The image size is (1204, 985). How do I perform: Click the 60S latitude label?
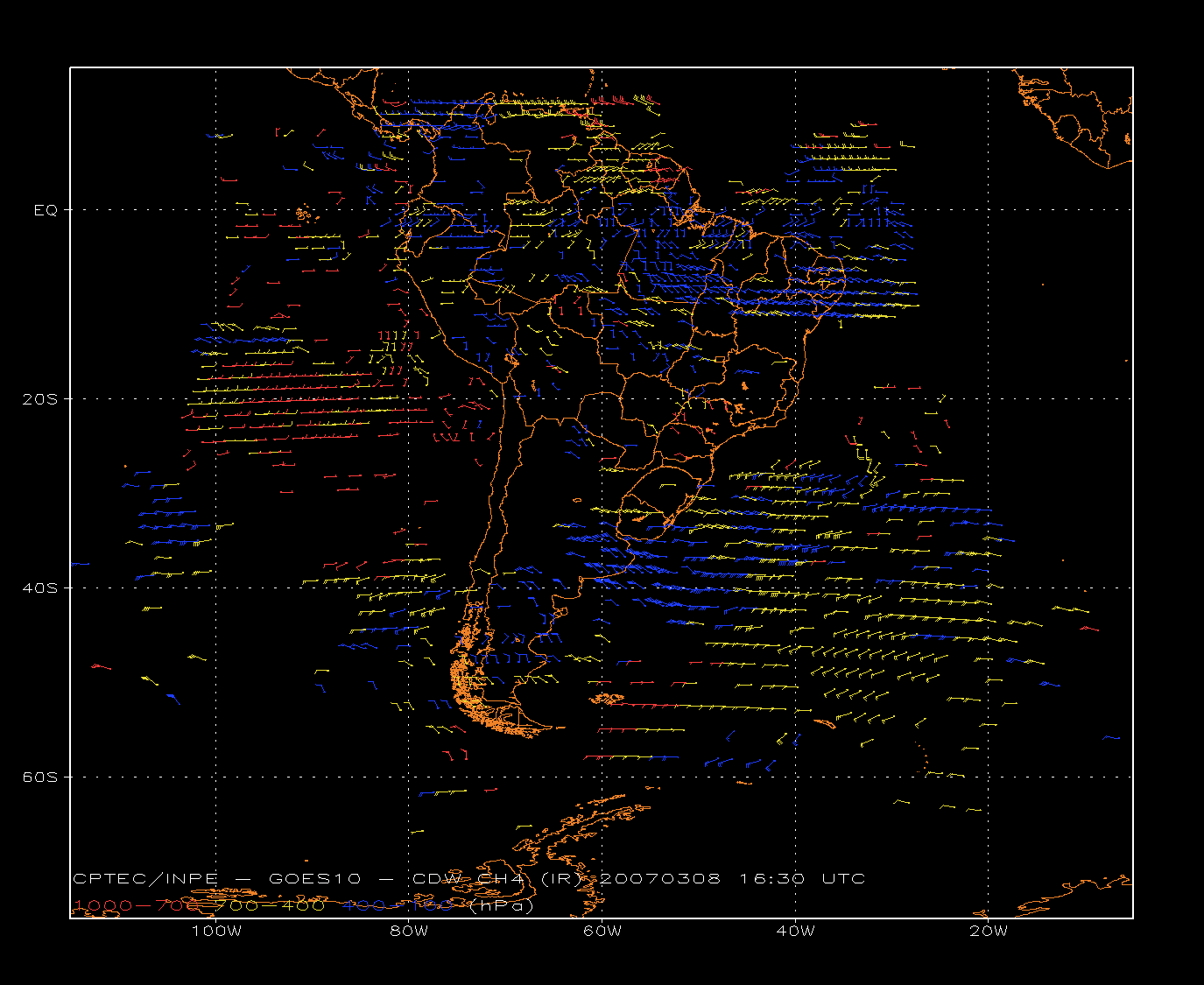tap(39, 777)
